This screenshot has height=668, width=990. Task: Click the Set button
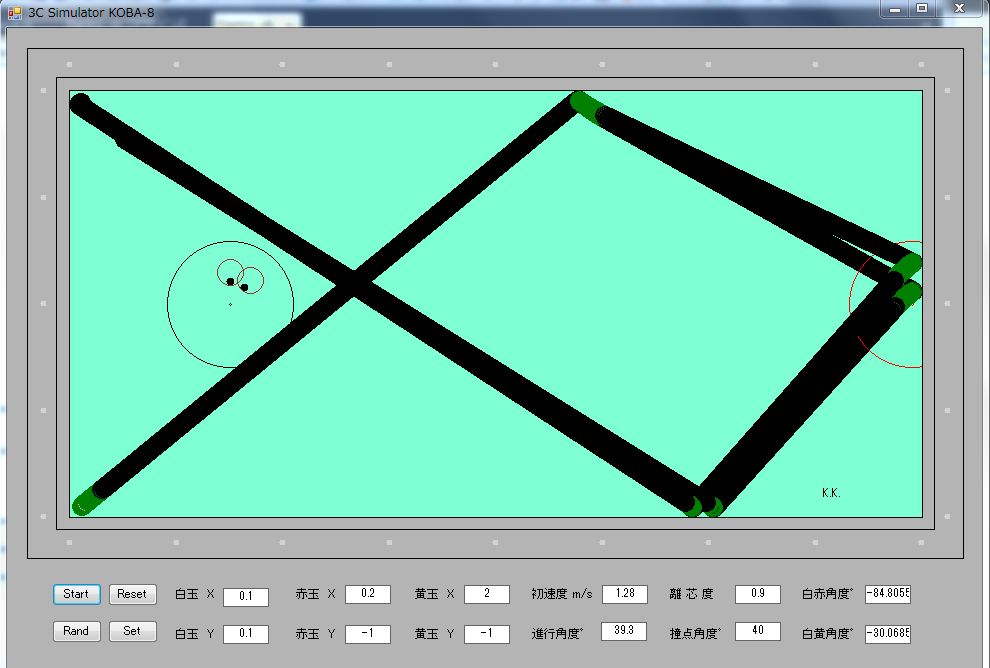pyautogui.click(x=133, y=631)
